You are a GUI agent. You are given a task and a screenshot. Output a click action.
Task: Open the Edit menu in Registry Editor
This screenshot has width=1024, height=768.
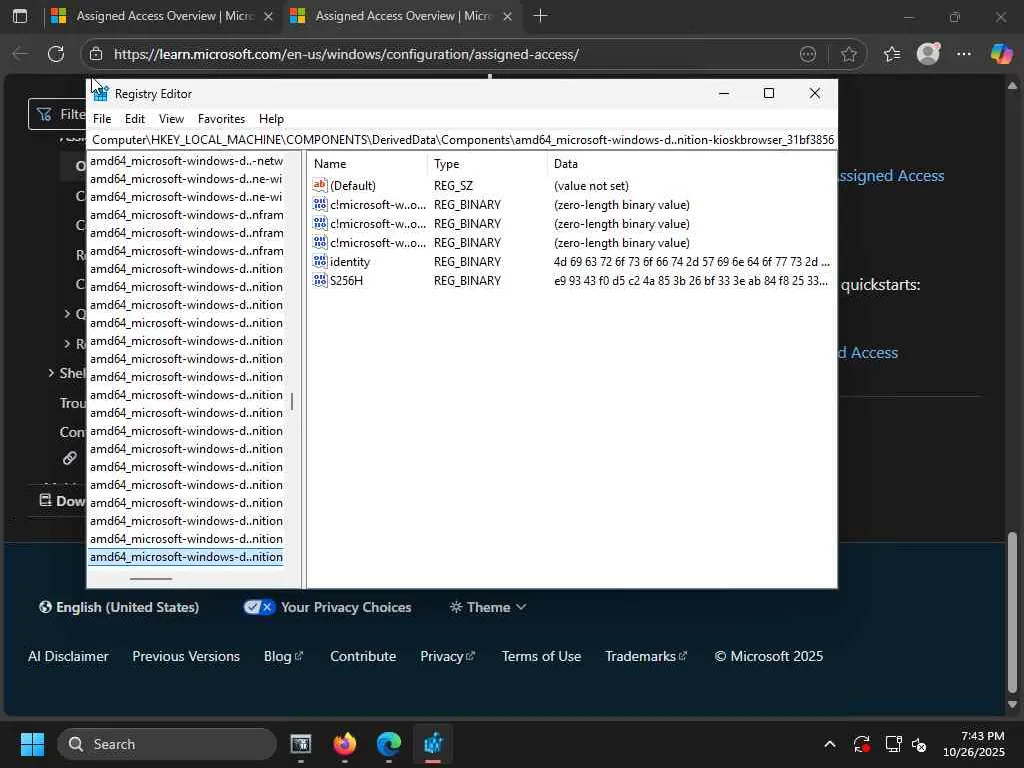pyautogui.click(x=135, y=118)
